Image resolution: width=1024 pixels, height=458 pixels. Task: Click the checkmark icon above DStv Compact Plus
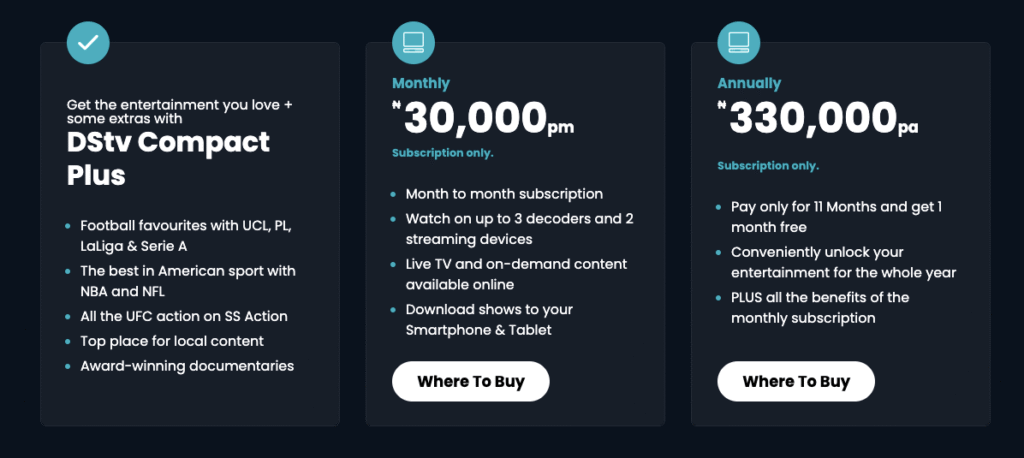88,42
